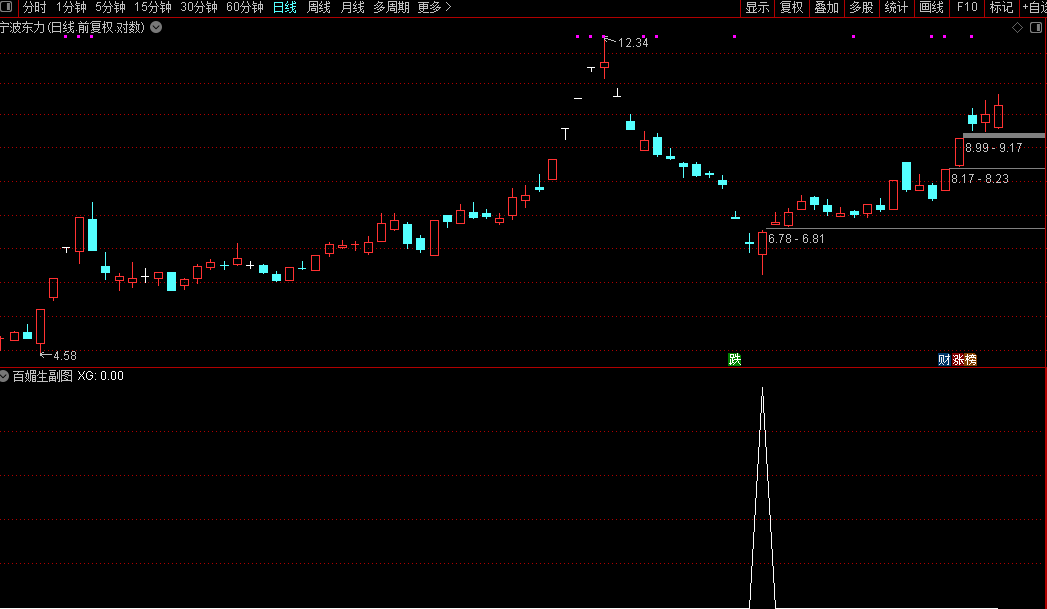Toggle the left sidebar panel icon

pyautogui.click(x=7, y=7)
